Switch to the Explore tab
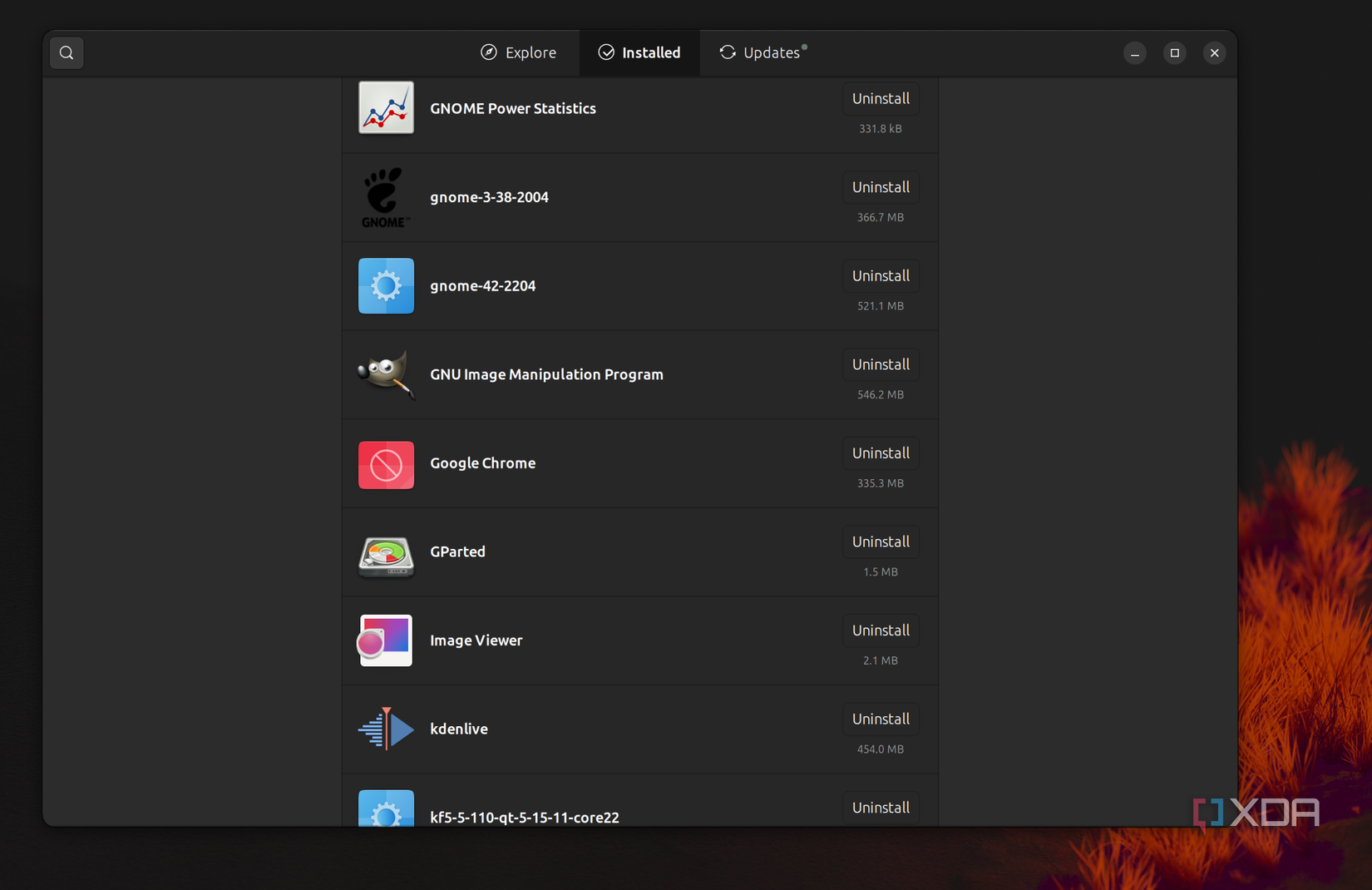1372x890 pixels. 518,52
